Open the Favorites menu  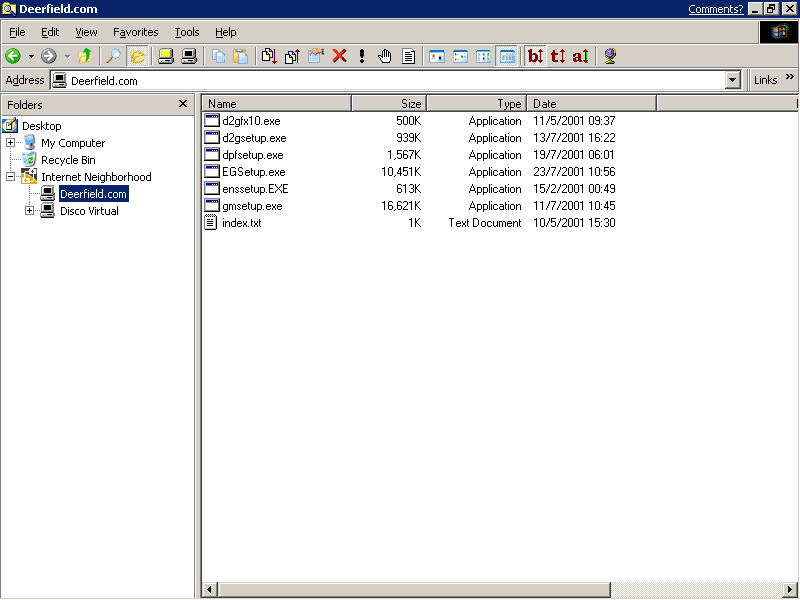click(x=135, y=32)
